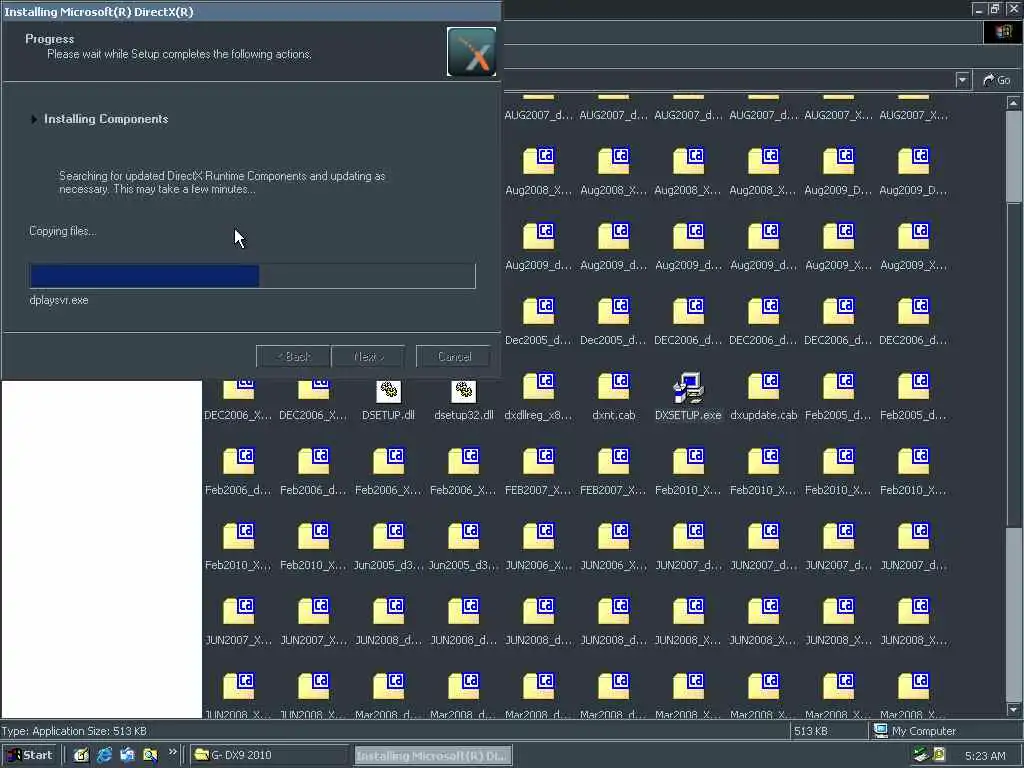The width and height of the screenshot is (1024, 768).
Task: Click the "Progress" heading in the installer
Action: coord(50,39)
